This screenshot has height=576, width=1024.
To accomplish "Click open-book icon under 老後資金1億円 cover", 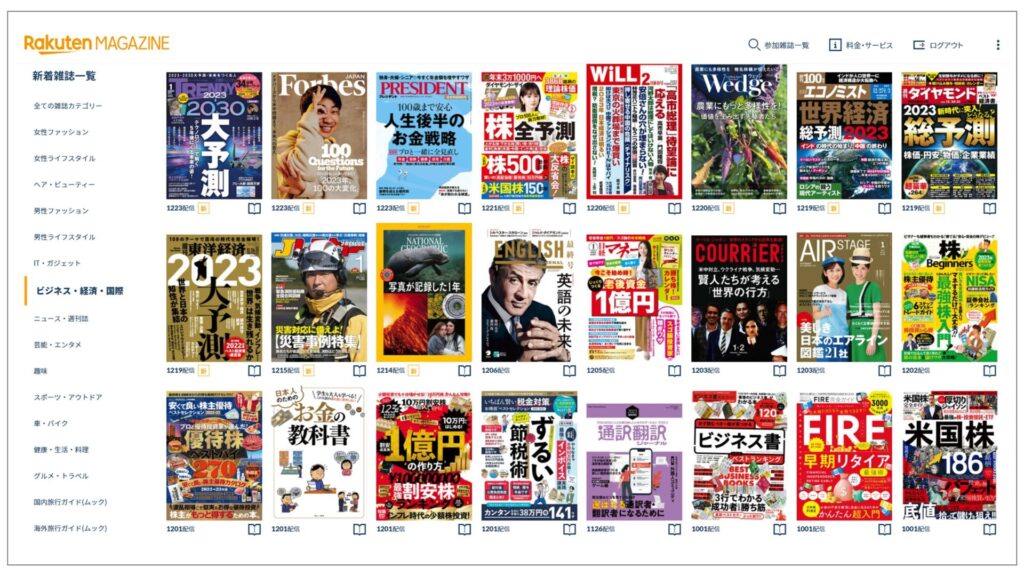I will (675, 370).
